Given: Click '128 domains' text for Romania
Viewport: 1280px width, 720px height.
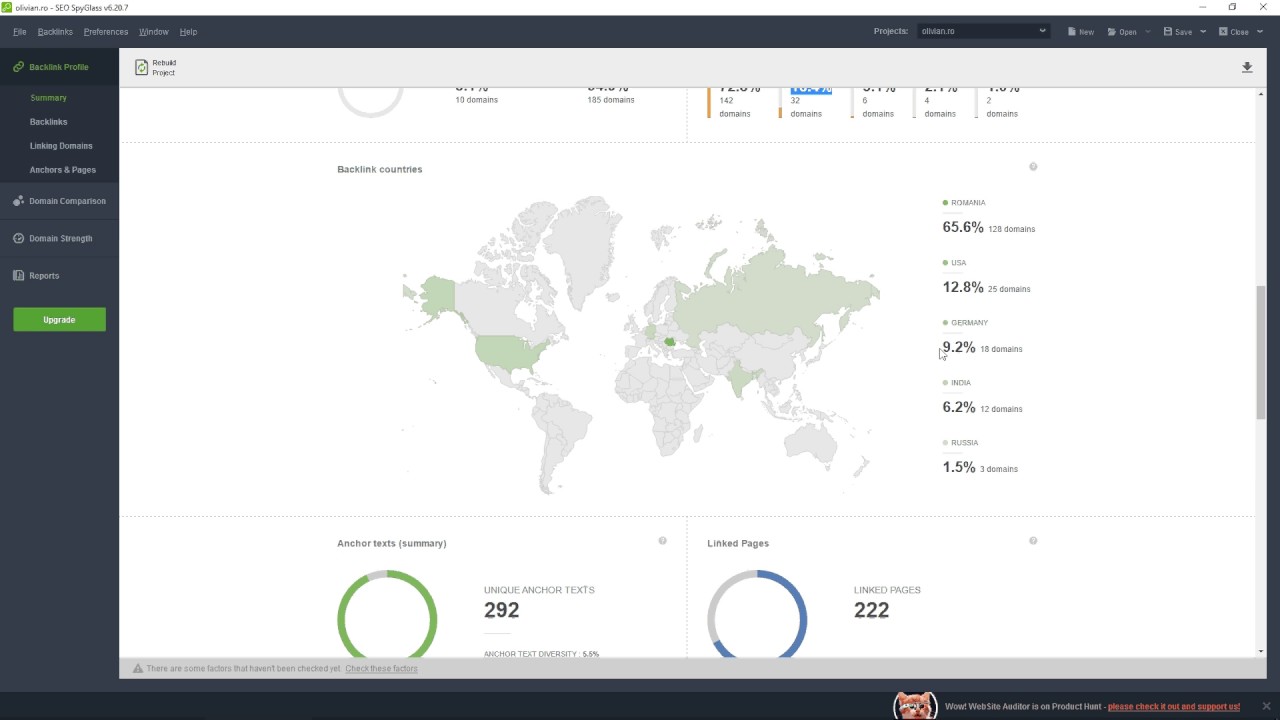Looking at the screenshot, I should coord(1012,229).
